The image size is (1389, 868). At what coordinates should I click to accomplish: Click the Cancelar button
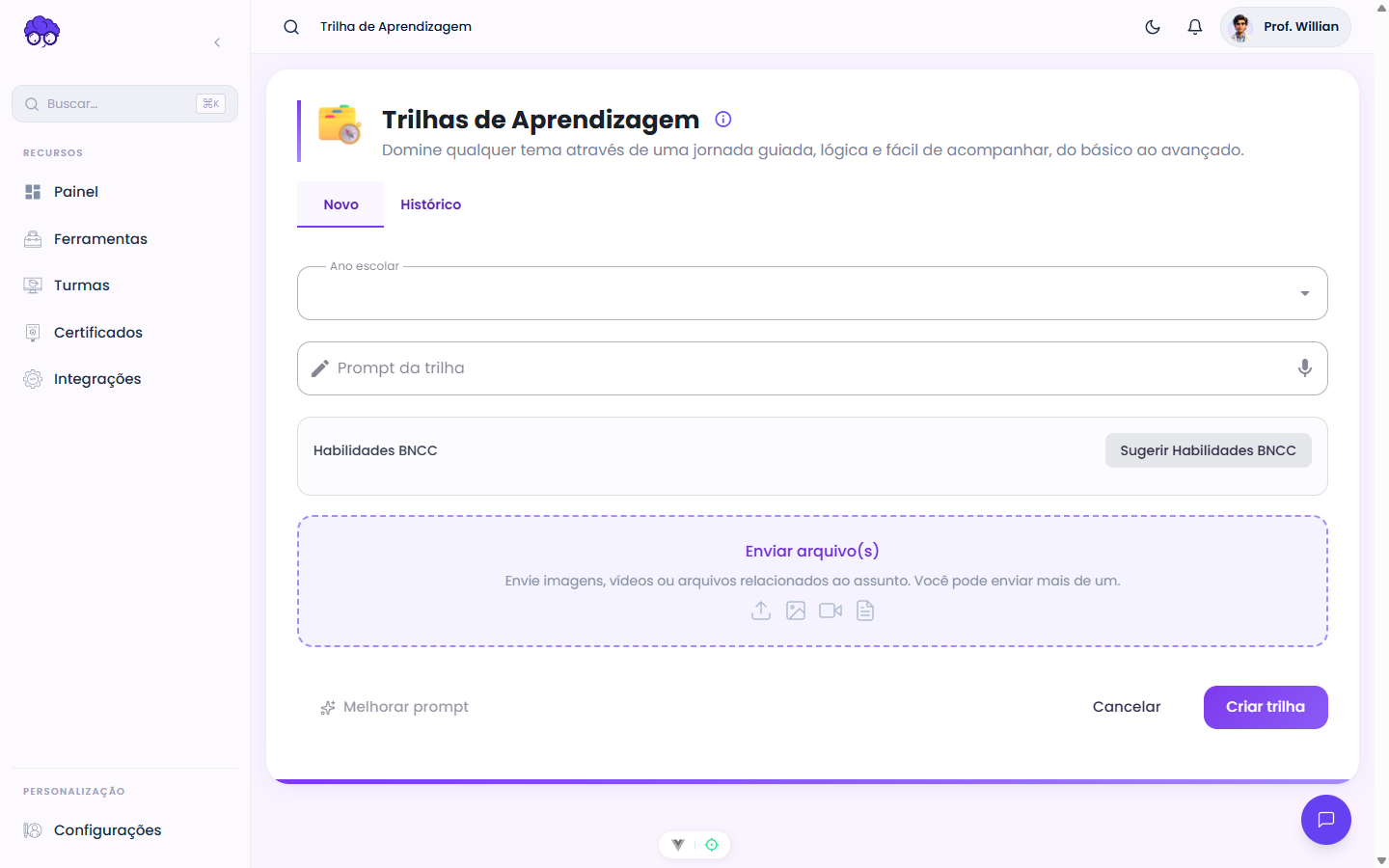[1127, 707]
